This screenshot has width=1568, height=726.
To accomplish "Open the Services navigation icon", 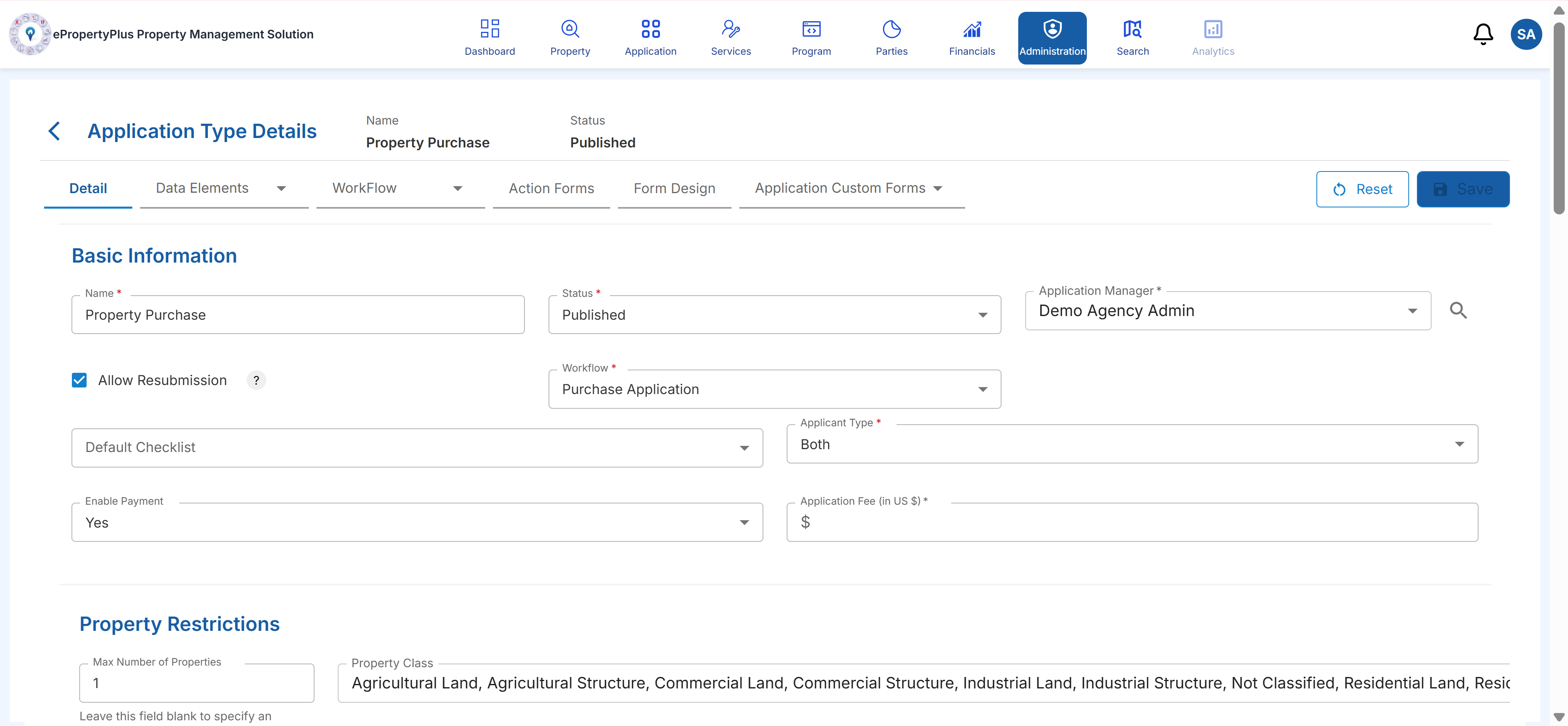I will tap(730, 29).
